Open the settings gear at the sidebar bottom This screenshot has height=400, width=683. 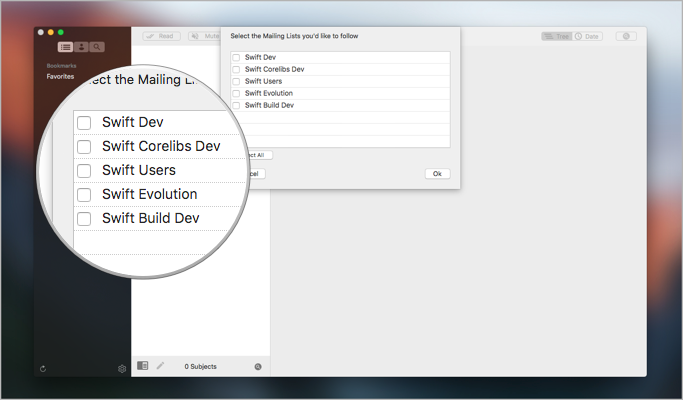[x=122, y=369]
